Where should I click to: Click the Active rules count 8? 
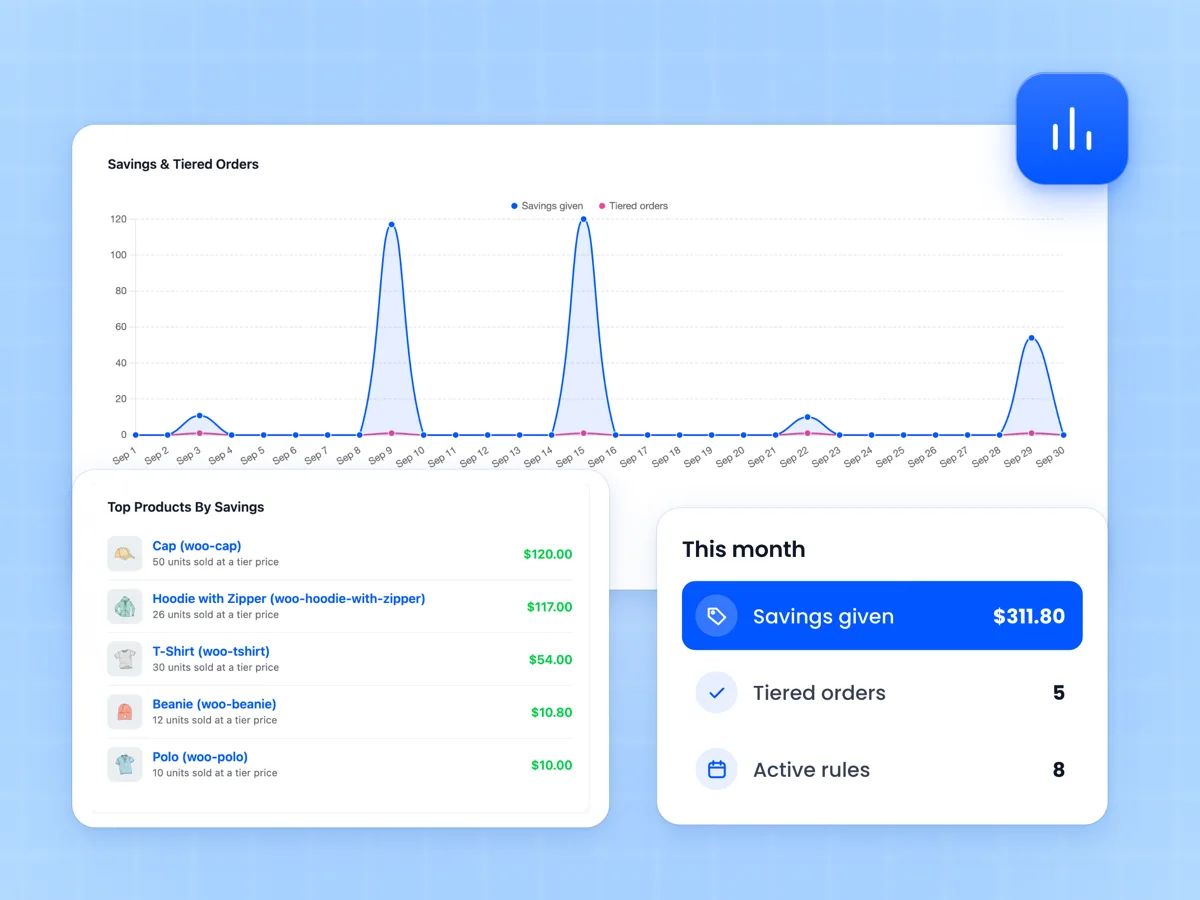[x=1059, y=770]
